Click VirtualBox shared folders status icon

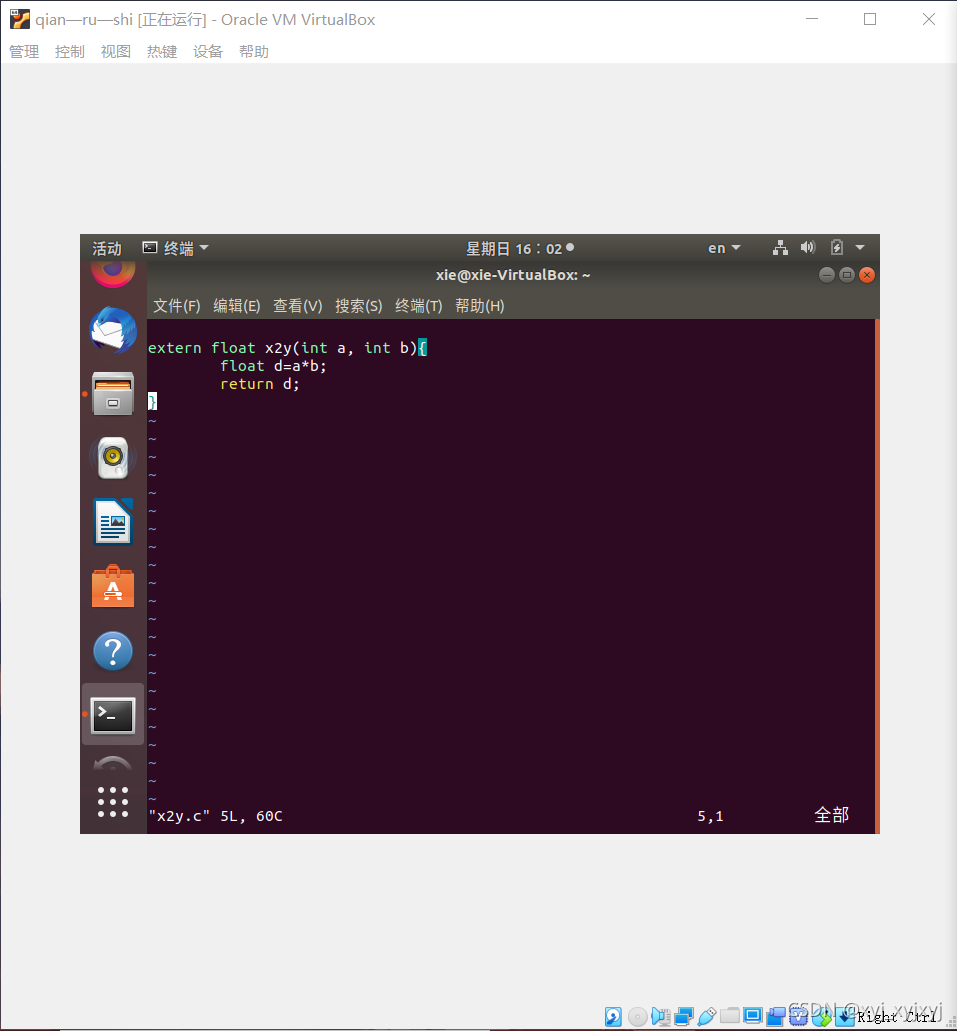pos(730,1017)
